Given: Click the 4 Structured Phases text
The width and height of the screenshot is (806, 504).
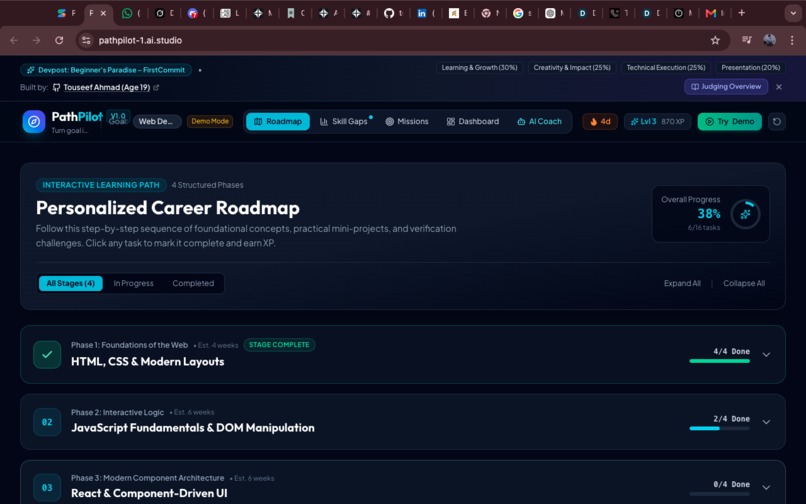Looking at the screenshot, I should [x=208, y=185].
